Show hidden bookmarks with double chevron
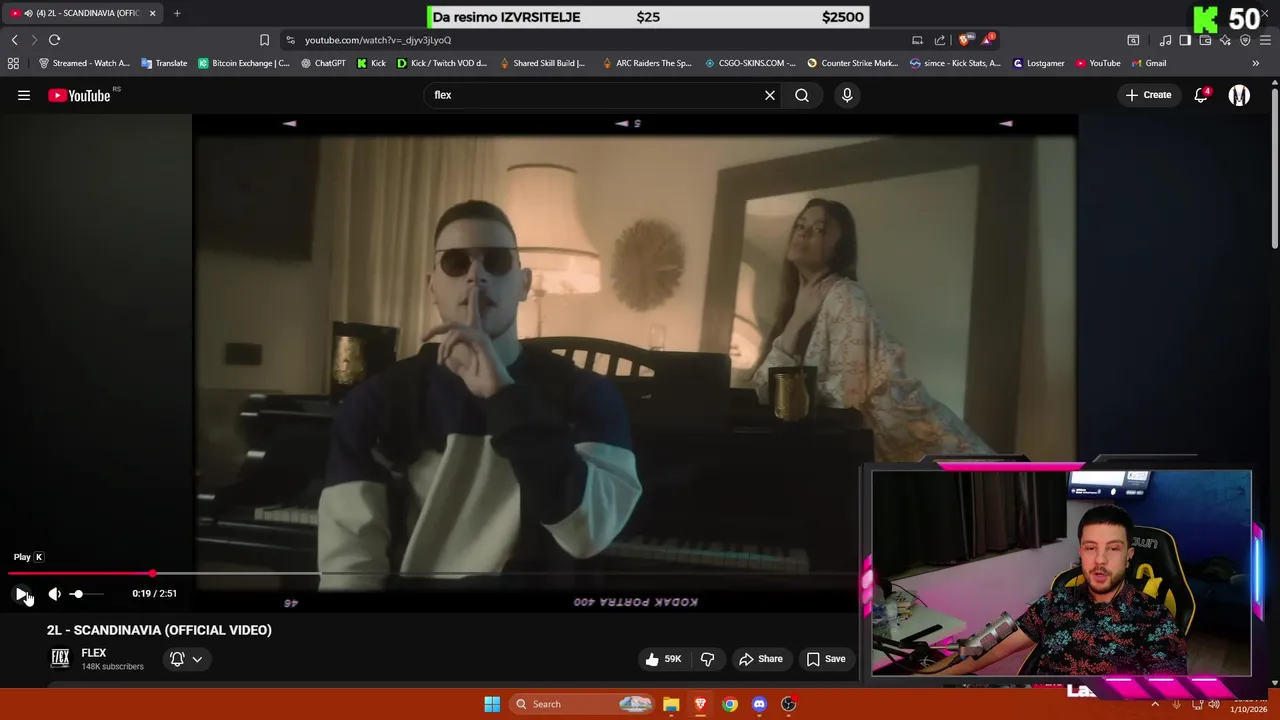The width and height of the screenshot is (1280, 720). [1255, 63]
